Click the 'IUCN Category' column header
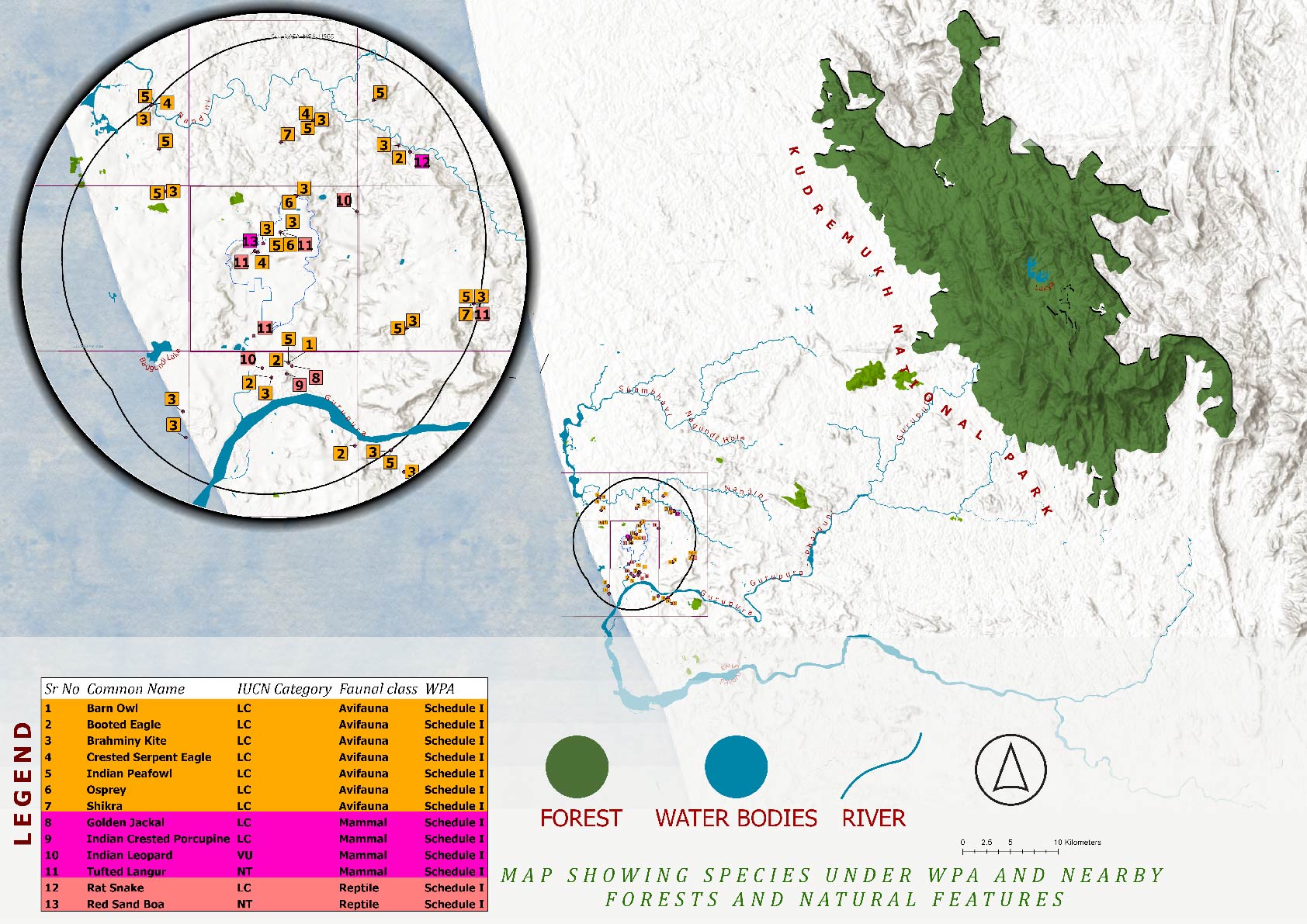This screenshot has width=1307, height=924. [x=284, y=689]
